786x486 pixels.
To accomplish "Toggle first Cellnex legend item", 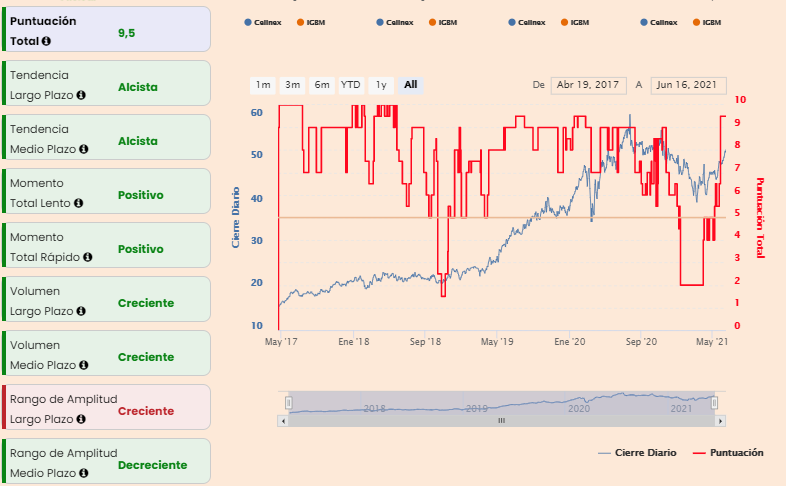I will click(263, 23).
